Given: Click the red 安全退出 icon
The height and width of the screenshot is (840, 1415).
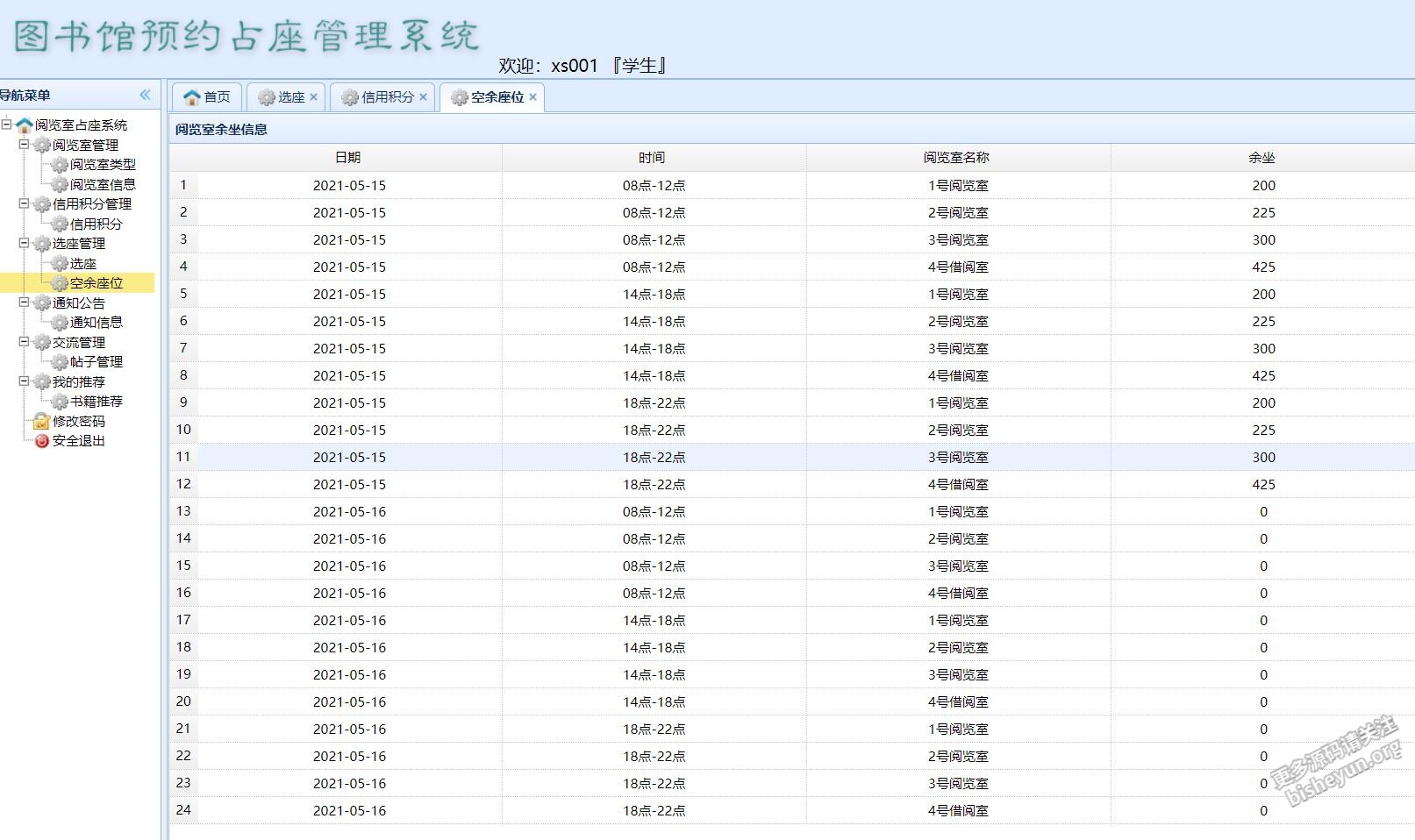Looking at the screenshot, I should tap(41, 441).
